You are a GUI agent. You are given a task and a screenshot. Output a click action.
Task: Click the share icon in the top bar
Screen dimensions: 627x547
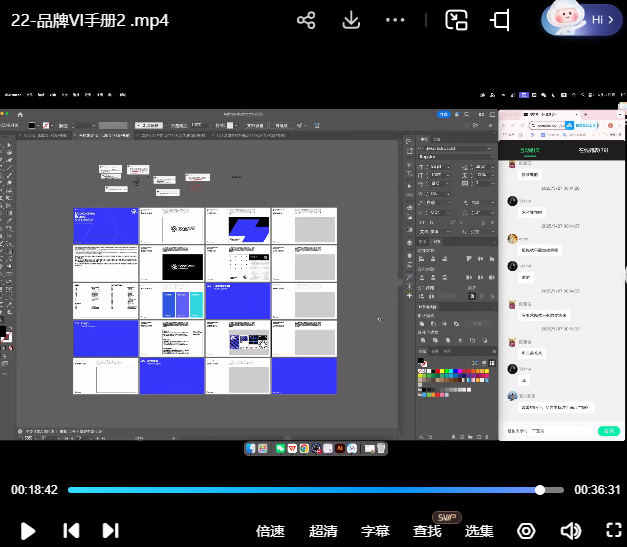pyautogui.click(x=307, y=20)
